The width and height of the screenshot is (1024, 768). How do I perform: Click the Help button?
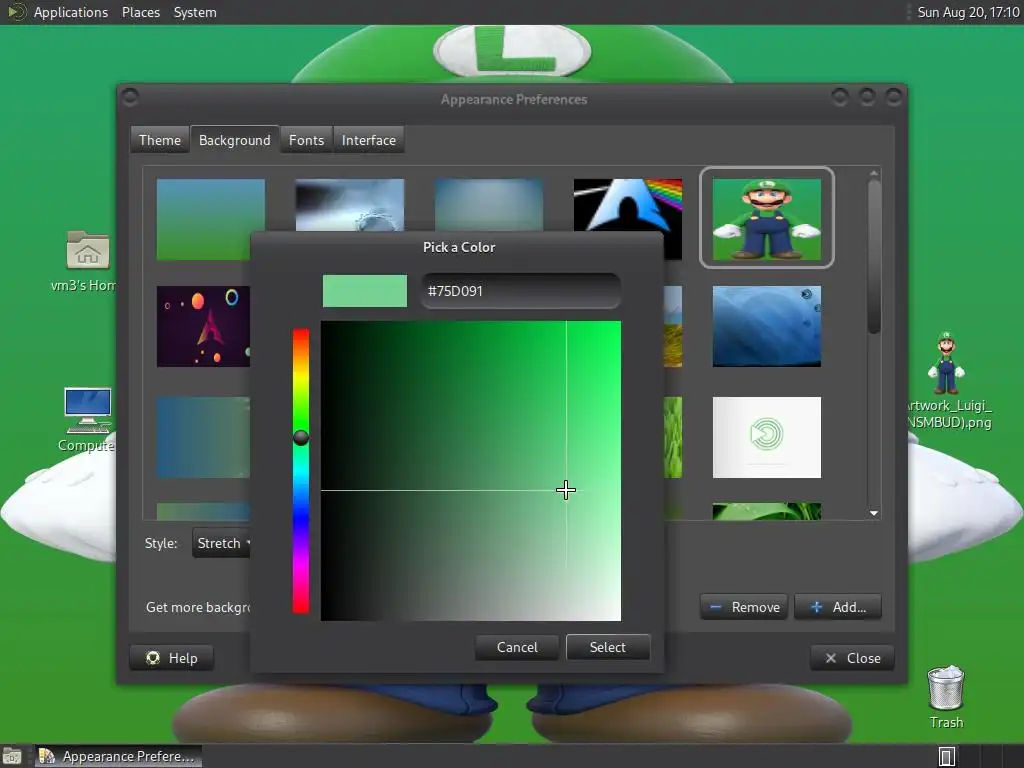point(171,658)
